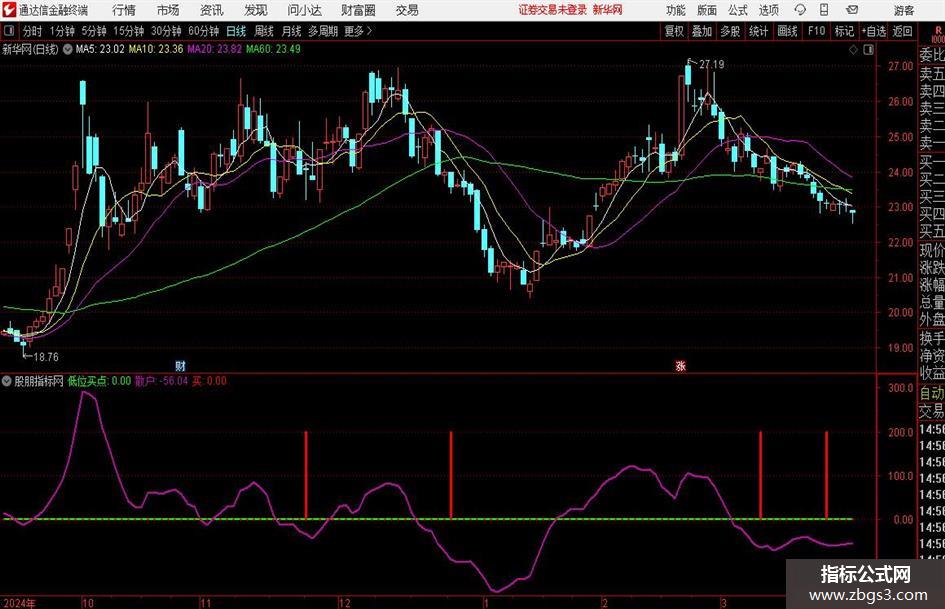Open the 多周期 multi-period view

323,31
